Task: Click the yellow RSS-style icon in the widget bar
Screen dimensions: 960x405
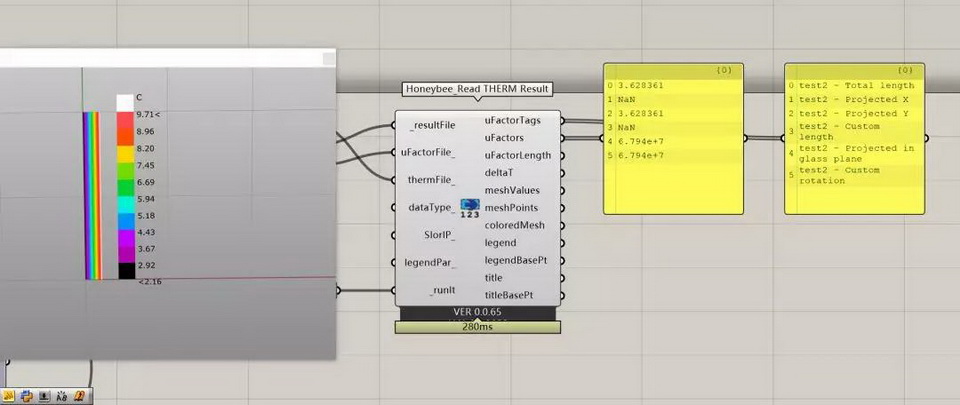Action: [8, 397]
